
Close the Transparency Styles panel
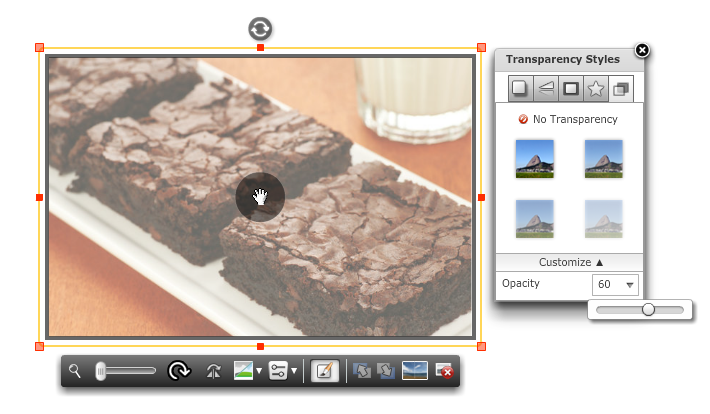[x=642, y=50]
